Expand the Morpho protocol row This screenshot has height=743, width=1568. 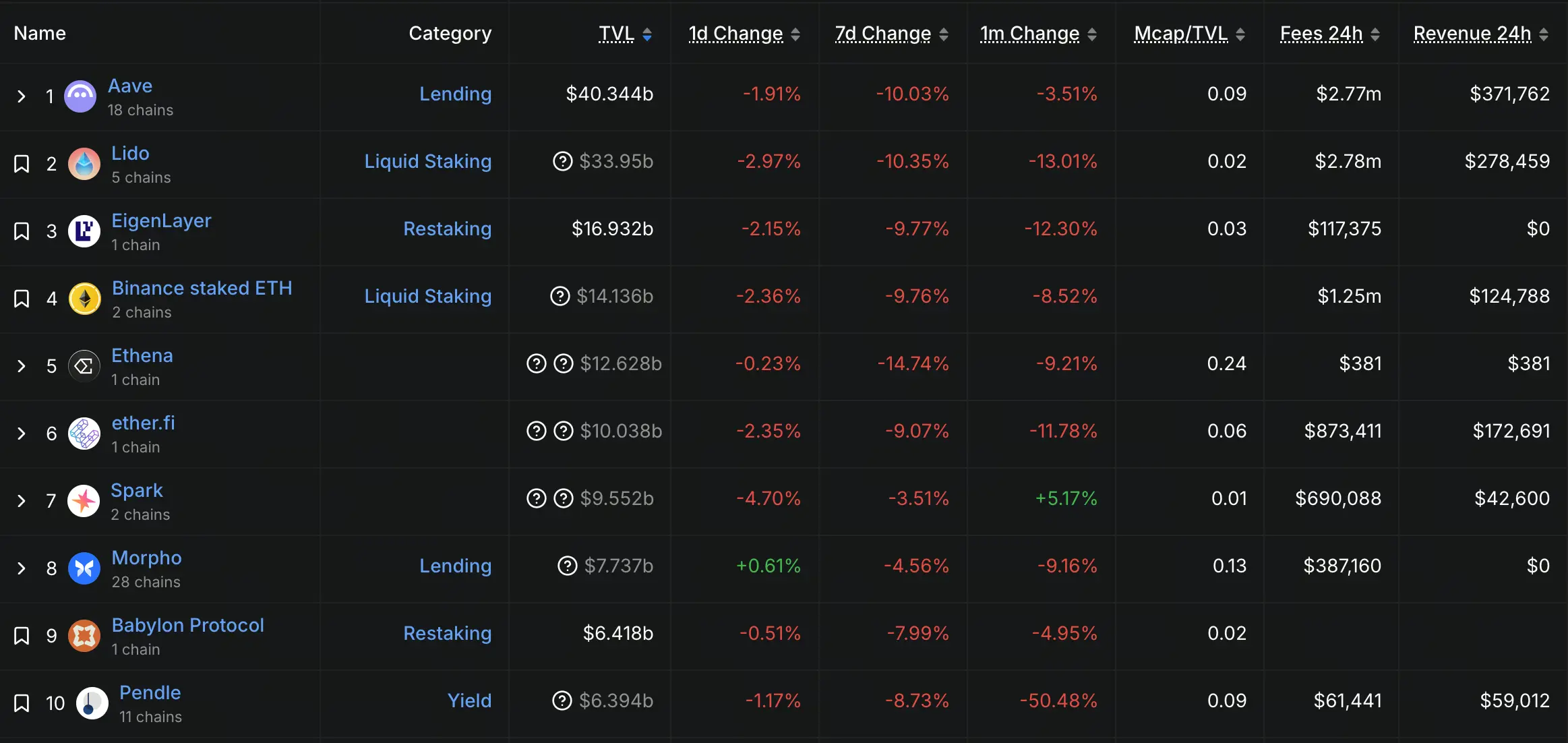pos(22,568)
